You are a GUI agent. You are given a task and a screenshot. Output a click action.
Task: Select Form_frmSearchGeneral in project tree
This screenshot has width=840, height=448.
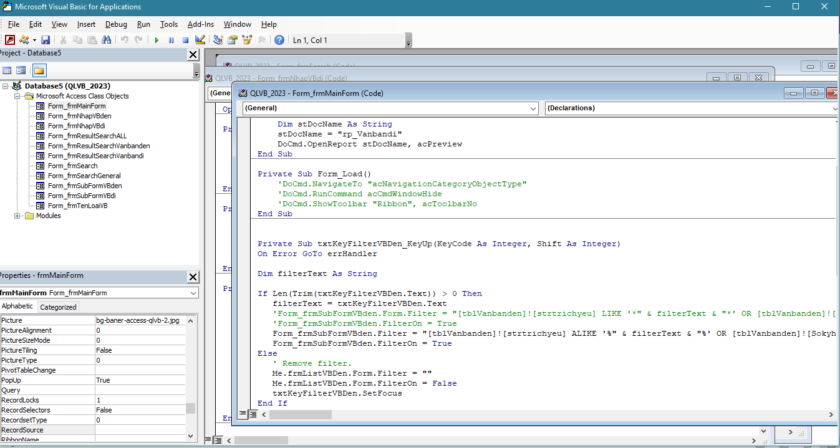[84, 175]
